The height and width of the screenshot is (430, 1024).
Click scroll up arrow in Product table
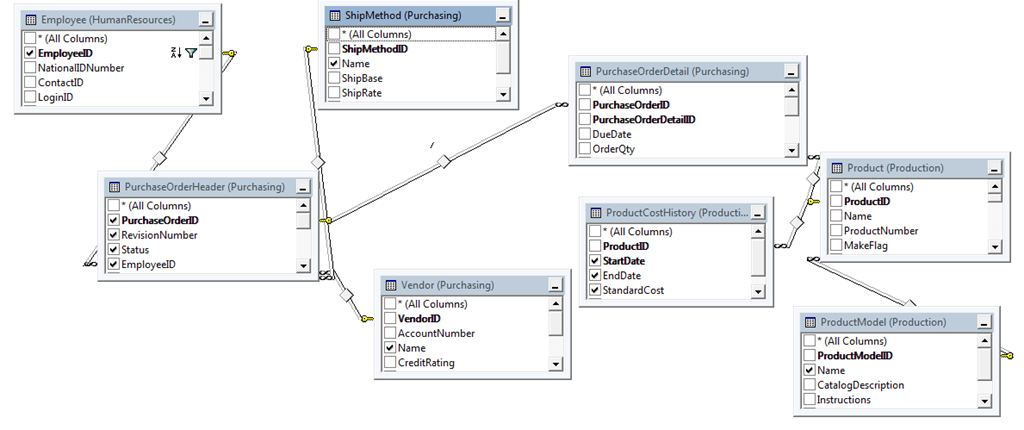995,187
